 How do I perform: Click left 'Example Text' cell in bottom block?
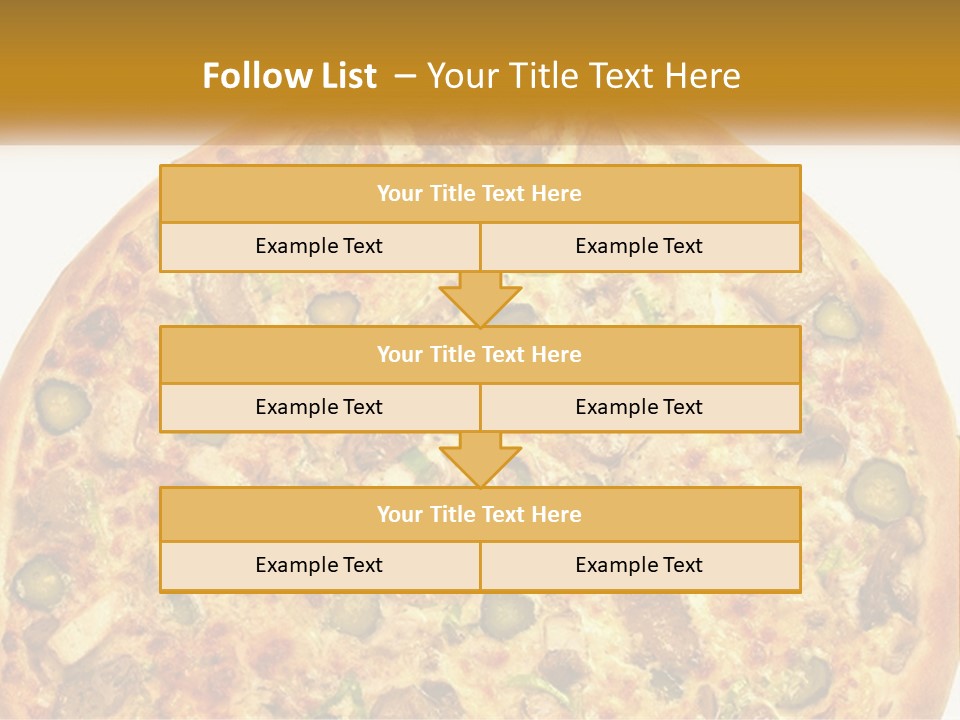coord(319,565)
